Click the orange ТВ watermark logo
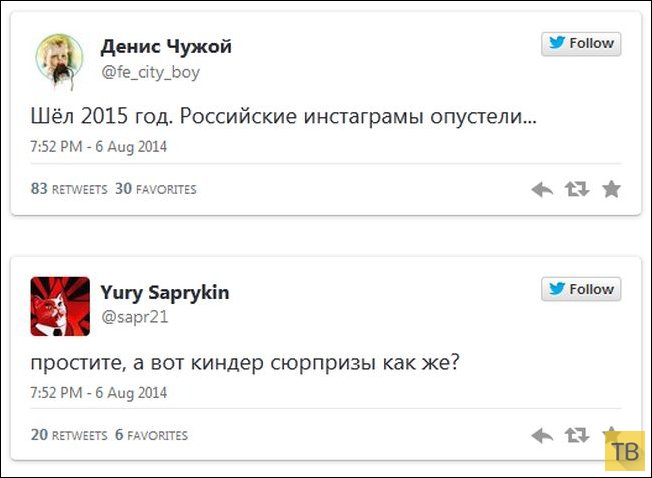 coord(626,453)
